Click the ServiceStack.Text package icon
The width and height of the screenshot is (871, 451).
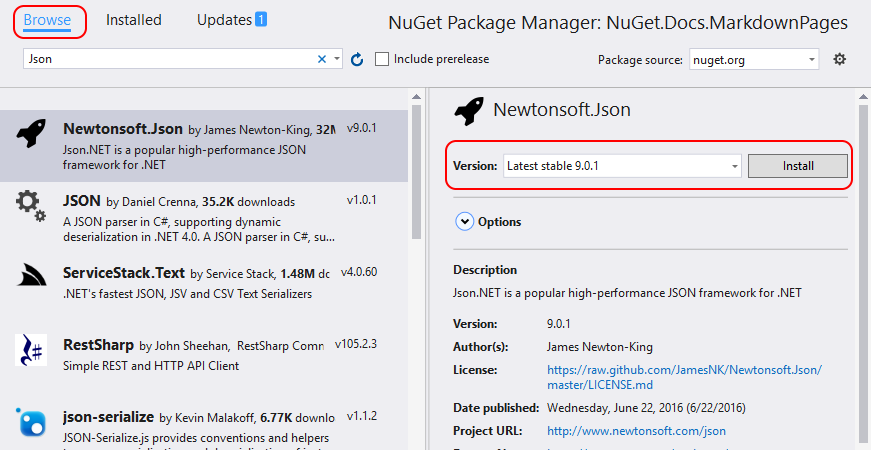tap(32, 274)
